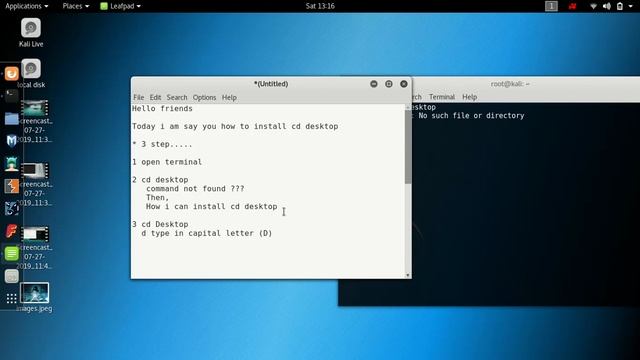Image resolution: width=640 pixels, height=360 pixels.
Task: Maximize the Leafpad window
Action: 389,84
